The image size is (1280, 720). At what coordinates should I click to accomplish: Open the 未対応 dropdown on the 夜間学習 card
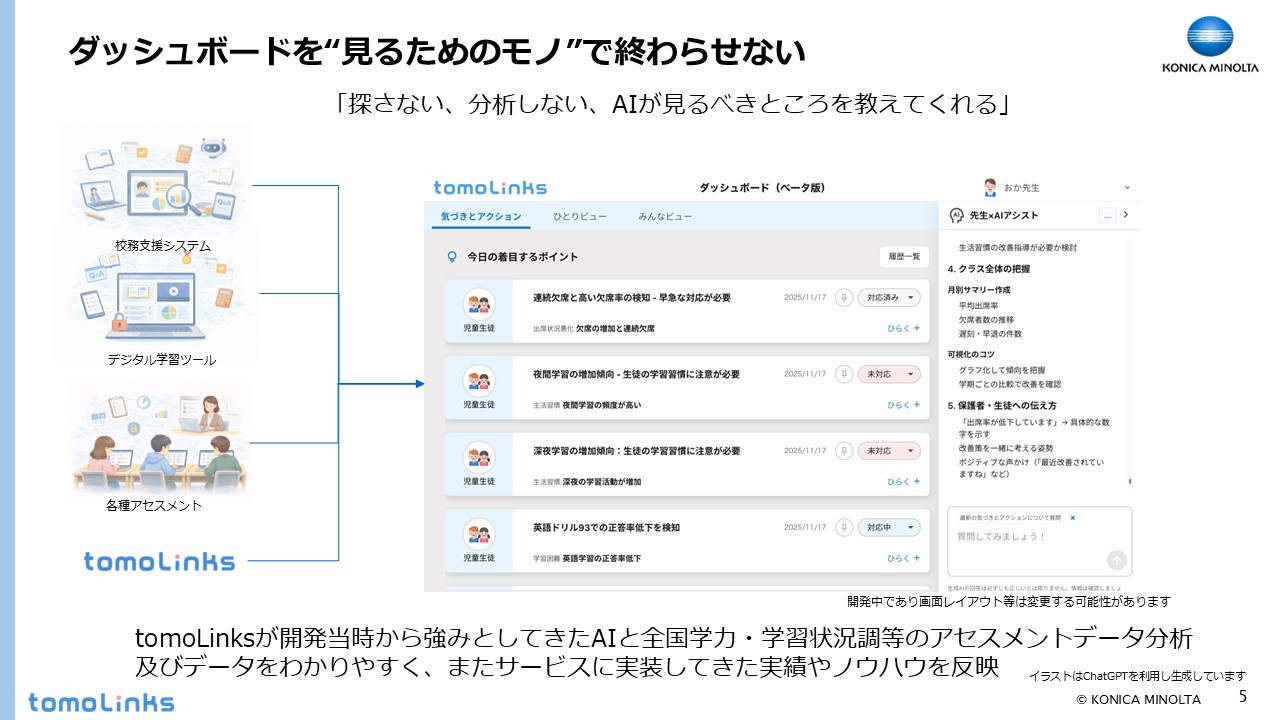pos(889,374)
